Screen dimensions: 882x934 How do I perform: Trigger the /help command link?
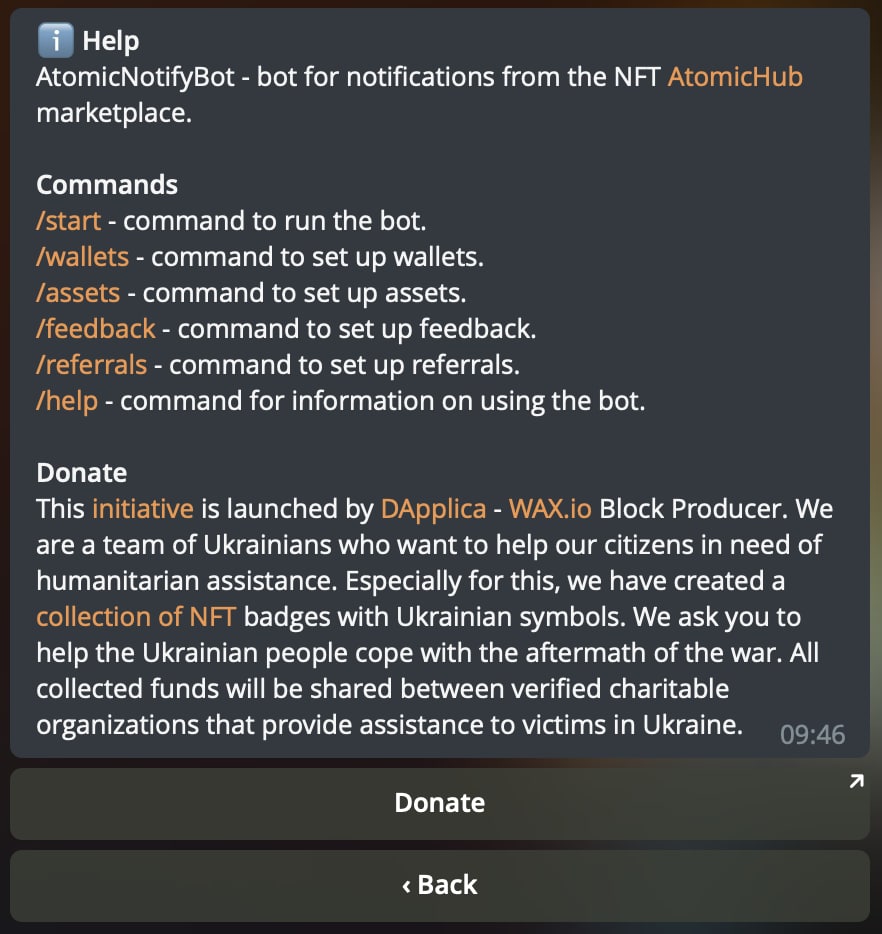point(67,401)
